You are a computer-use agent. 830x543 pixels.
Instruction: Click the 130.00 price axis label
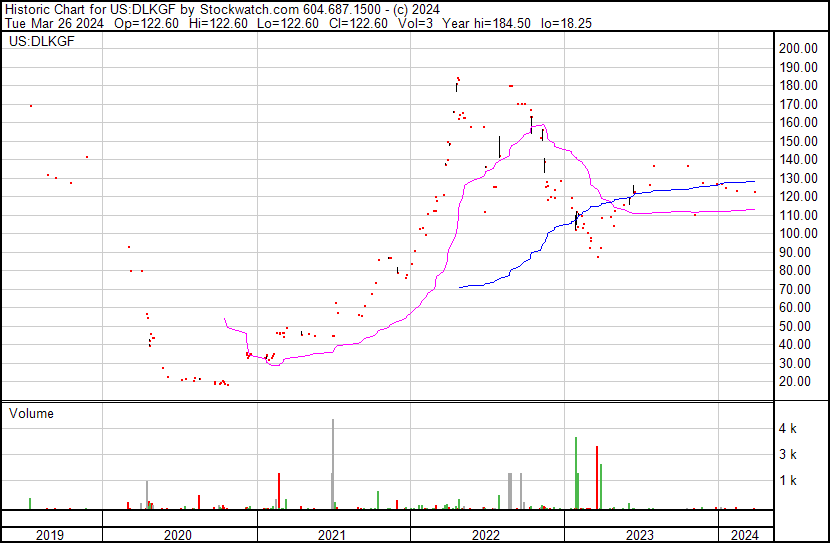click(x=798, y=178)
